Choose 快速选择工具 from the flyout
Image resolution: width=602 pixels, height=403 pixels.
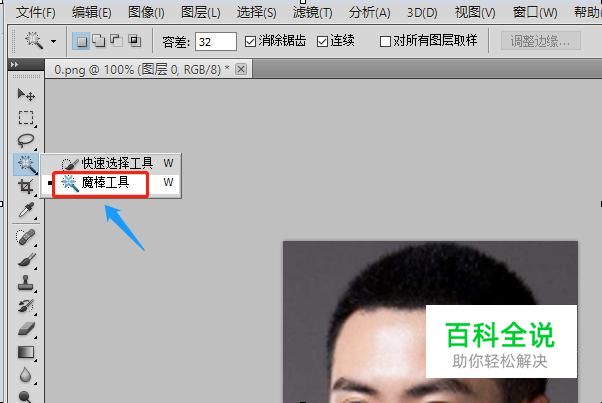(111, 164)
